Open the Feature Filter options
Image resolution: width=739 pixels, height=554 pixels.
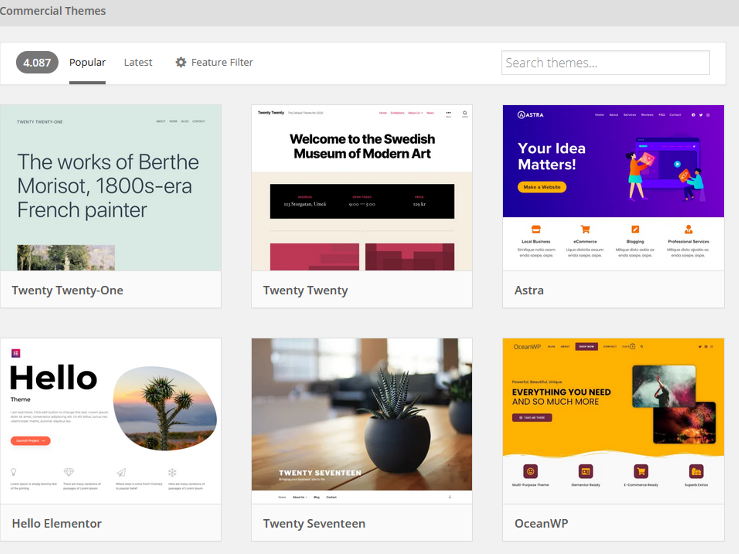214,62
